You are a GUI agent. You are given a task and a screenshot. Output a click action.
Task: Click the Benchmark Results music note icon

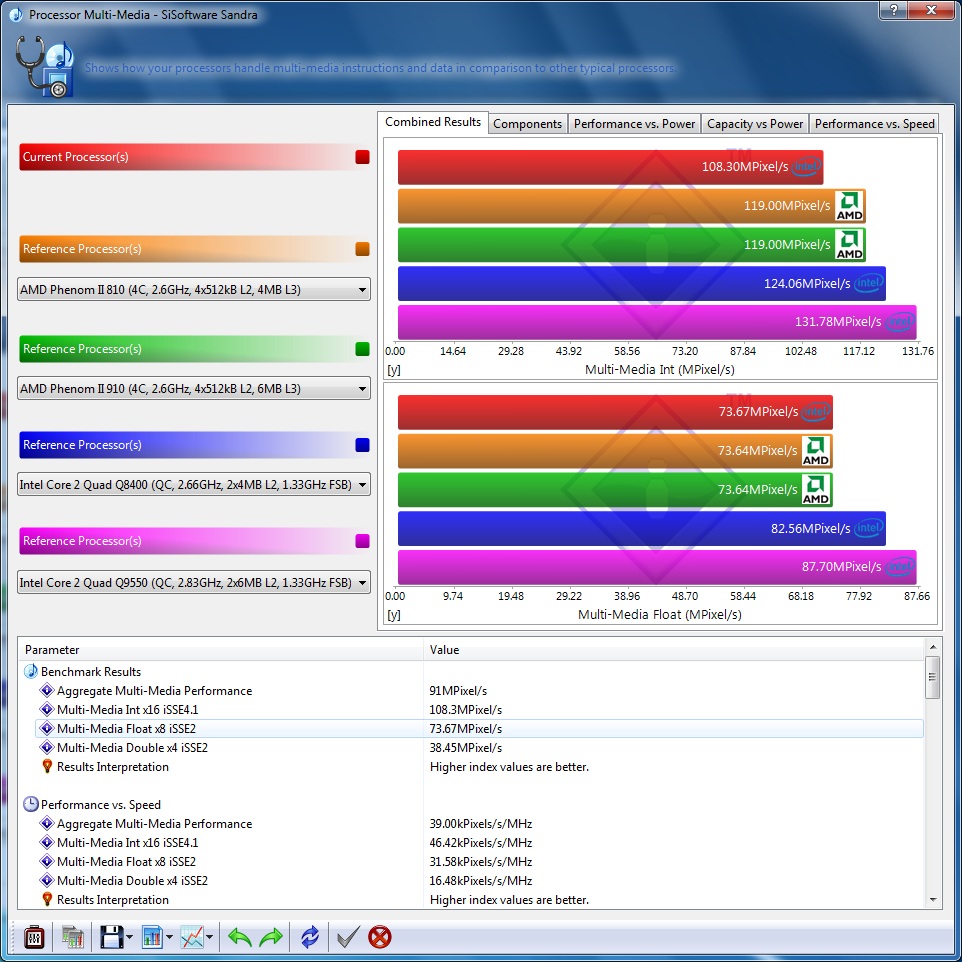[31, 671]
